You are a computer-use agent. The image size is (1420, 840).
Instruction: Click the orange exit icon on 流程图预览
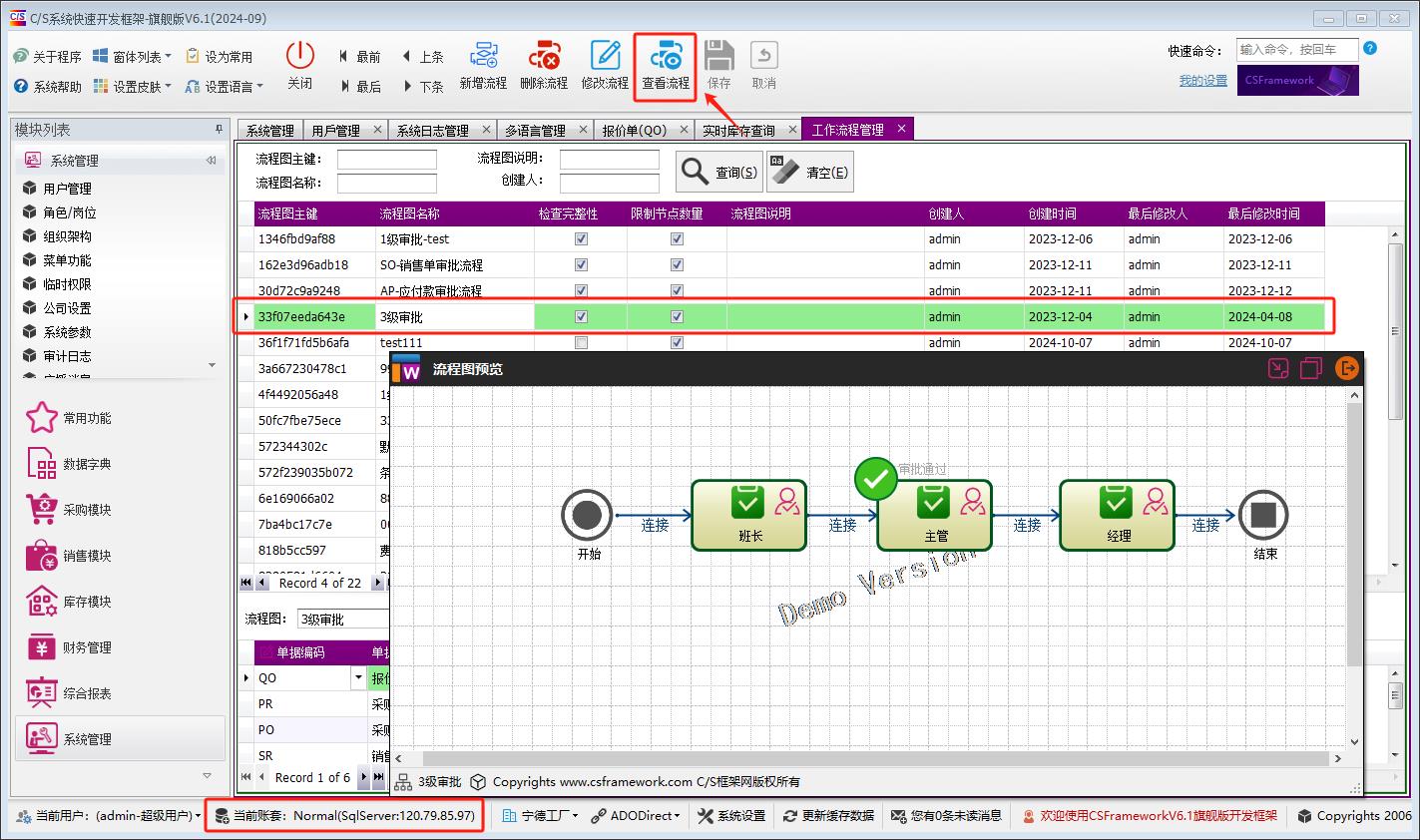[1346, 368]
